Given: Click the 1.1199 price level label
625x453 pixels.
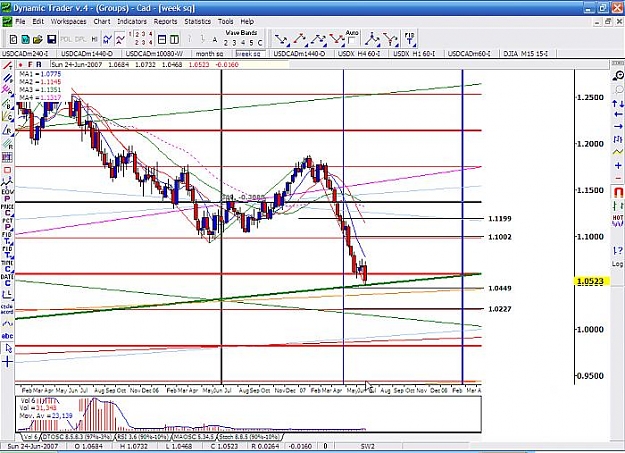Looking at the screenshot, I should 499,219.
